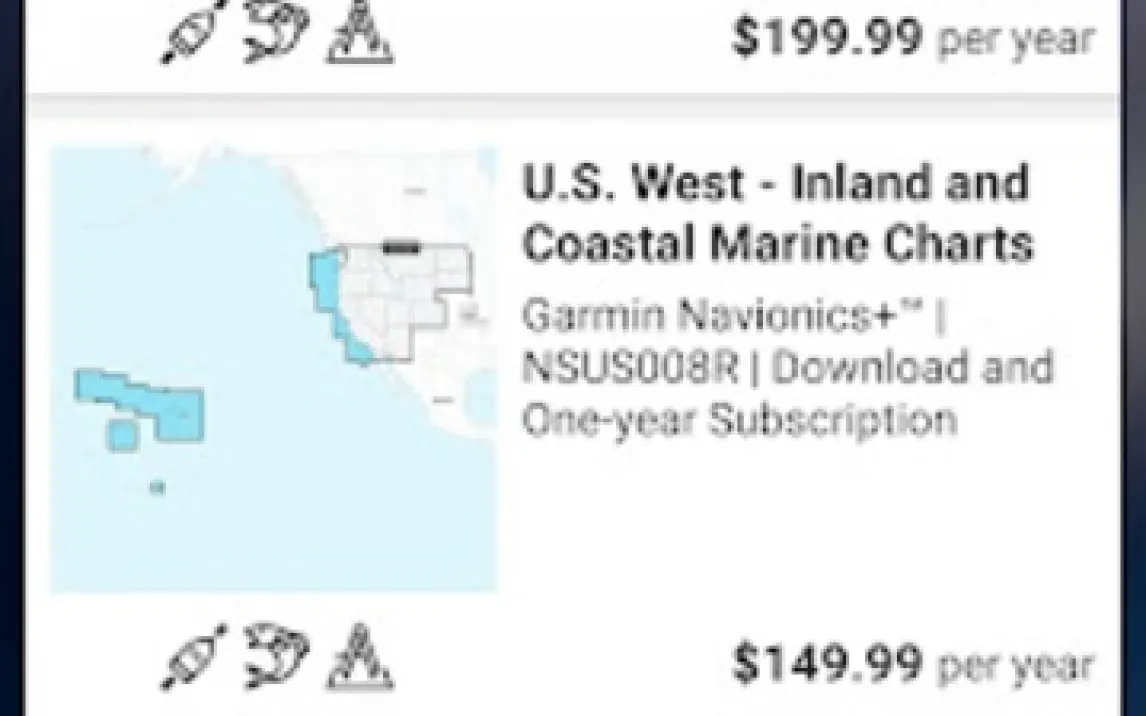Open the U.S. West coverage map thumbnail

[x=273, y=368]
